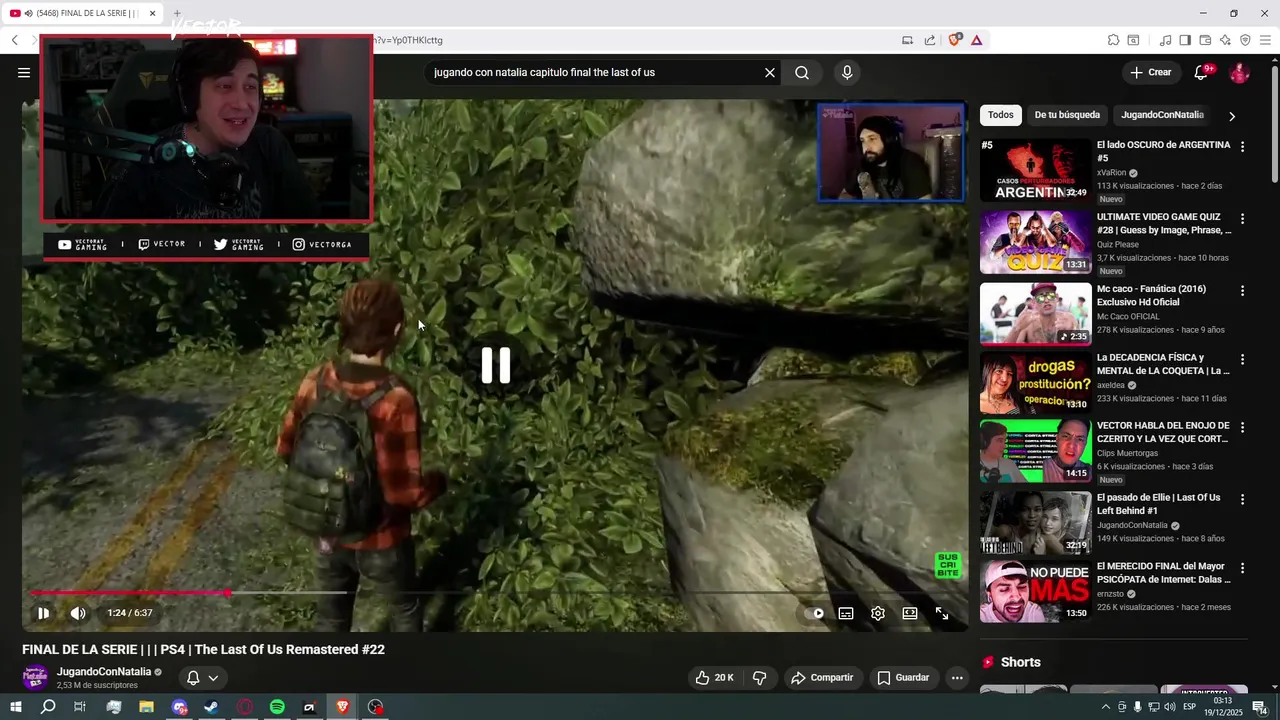Start voice search with microphone
Screen dimensions: 1280x720
pyautogui.click(x=847, y=72)
